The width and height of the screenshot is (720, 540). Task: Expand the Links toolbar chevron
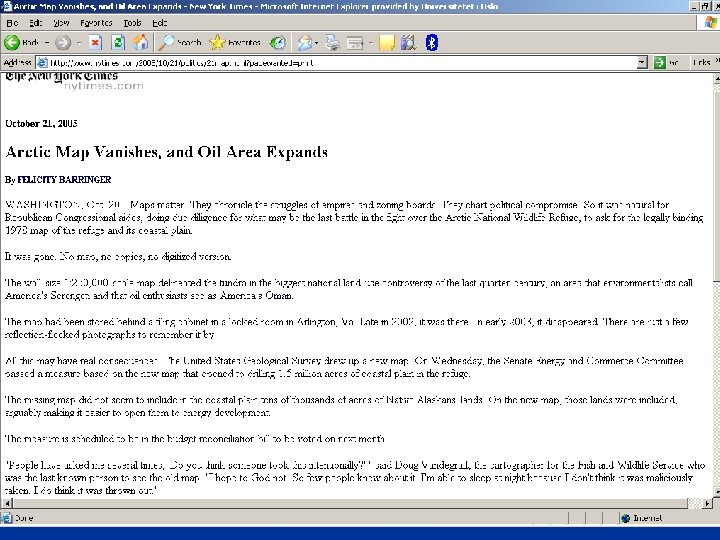717,61
